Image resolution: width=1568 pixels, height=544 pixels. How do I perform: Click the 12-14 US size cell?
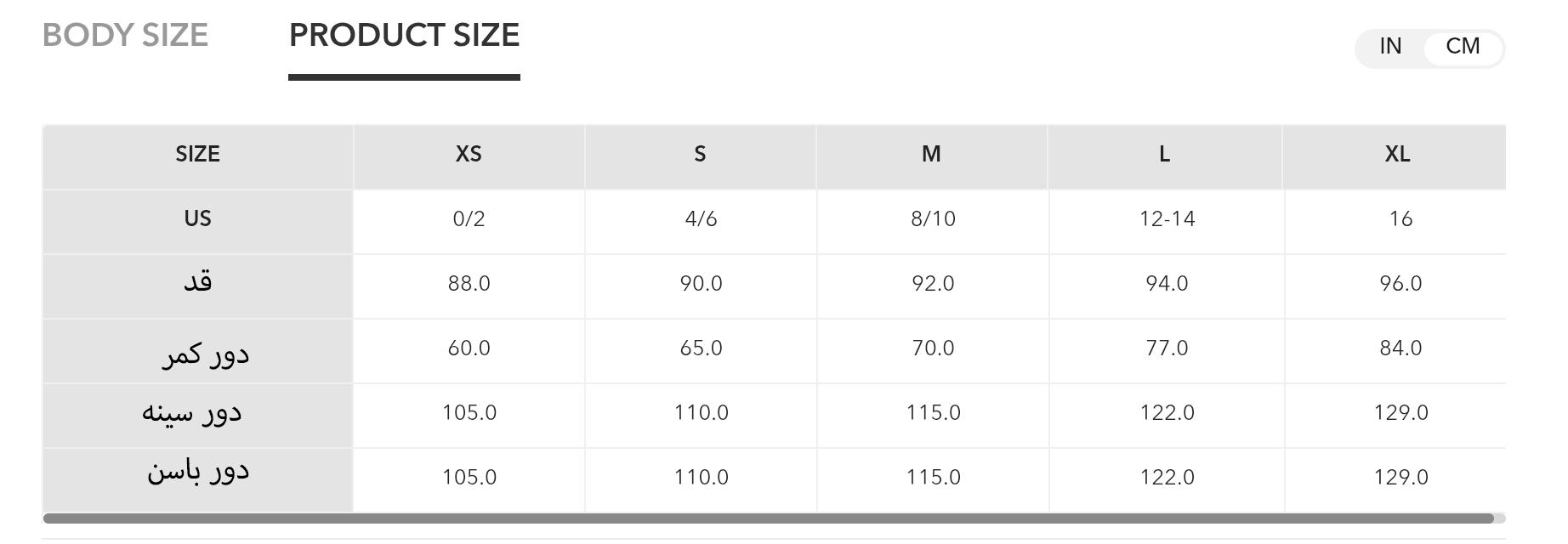1167,219
